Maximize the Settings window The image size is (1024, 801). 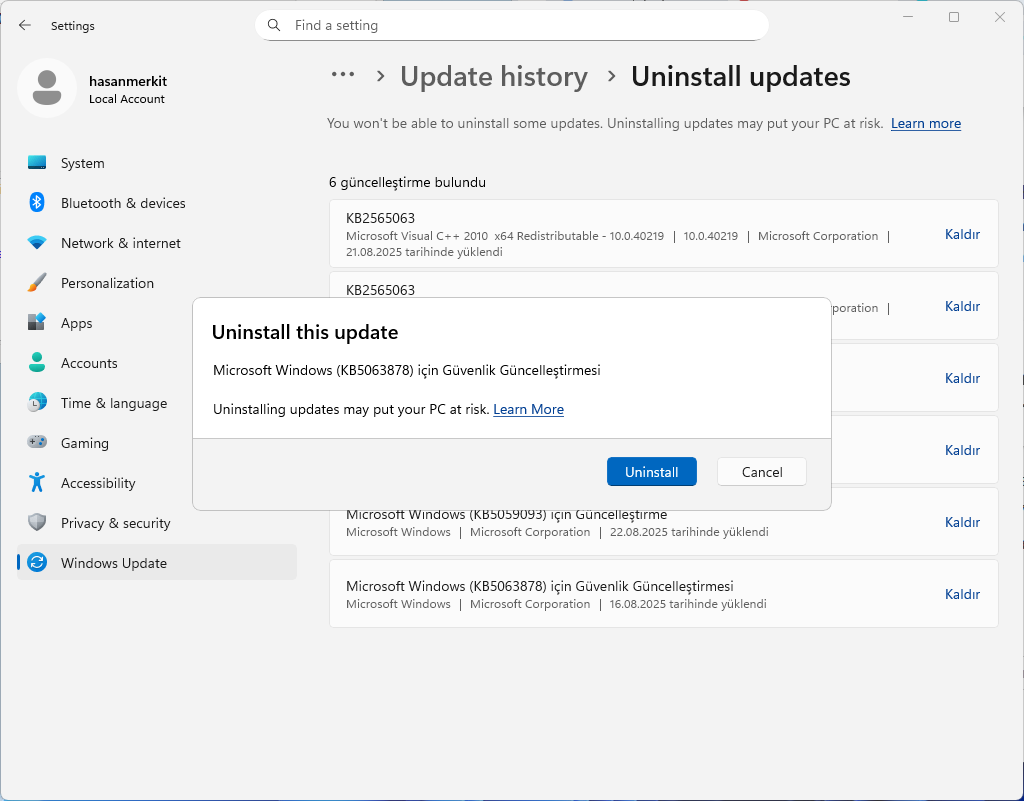tap(954, 17)
